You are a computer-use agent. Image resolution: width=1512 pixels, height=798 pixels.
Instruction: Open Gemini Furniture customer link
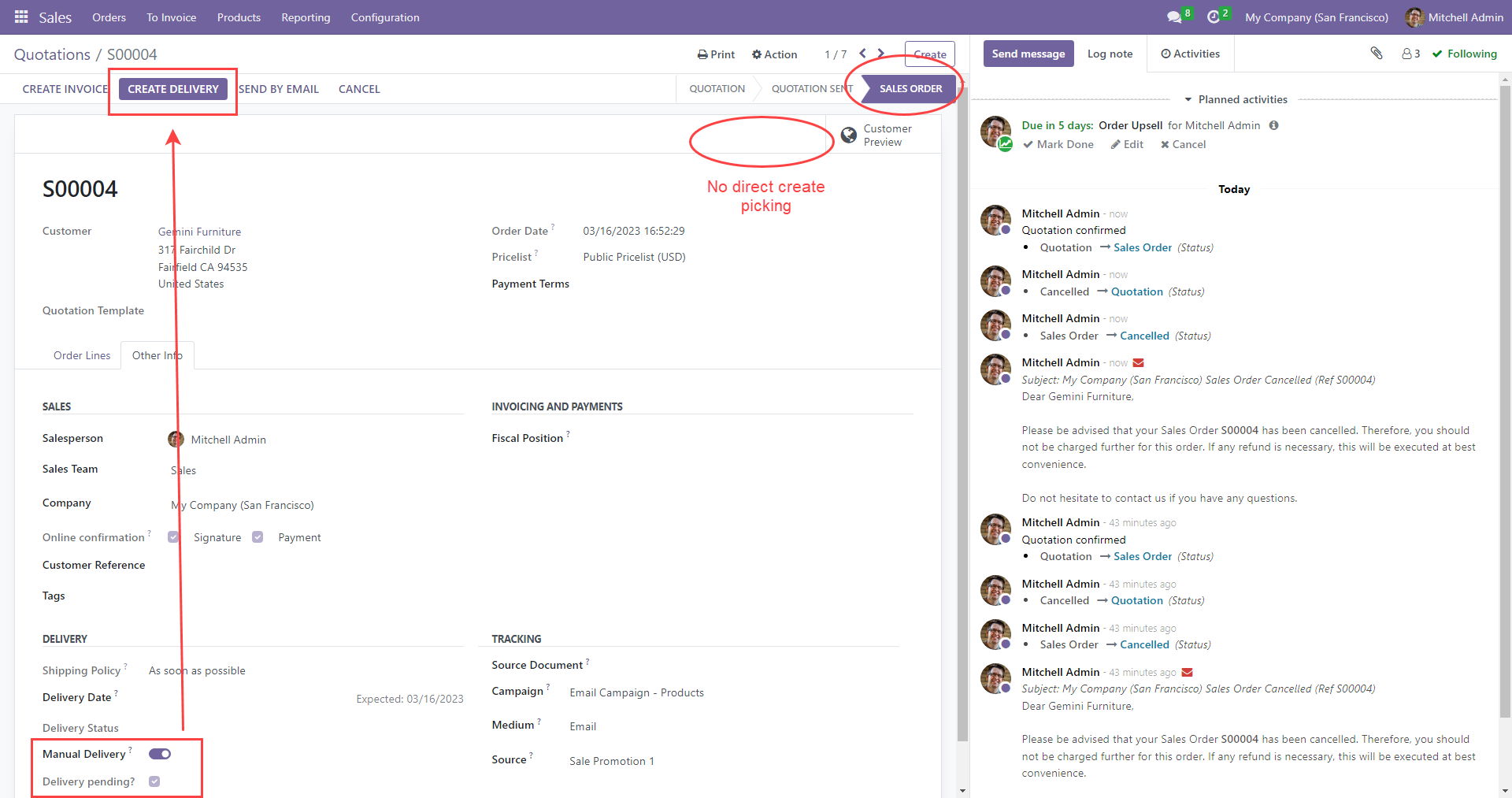199,232
